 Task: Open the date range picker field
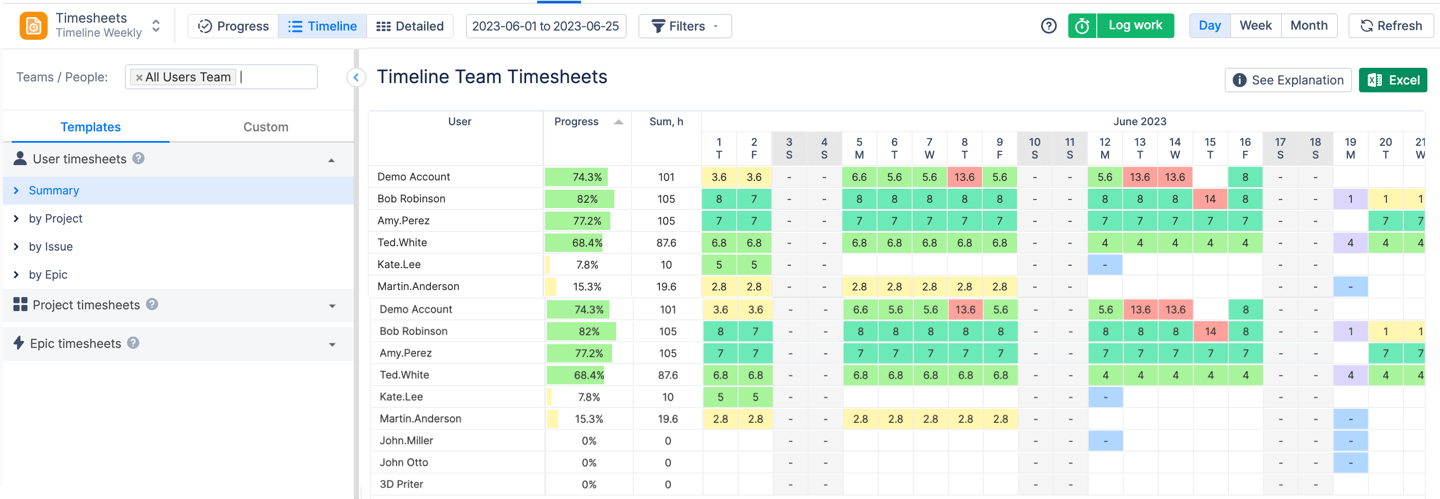point(545,26)
